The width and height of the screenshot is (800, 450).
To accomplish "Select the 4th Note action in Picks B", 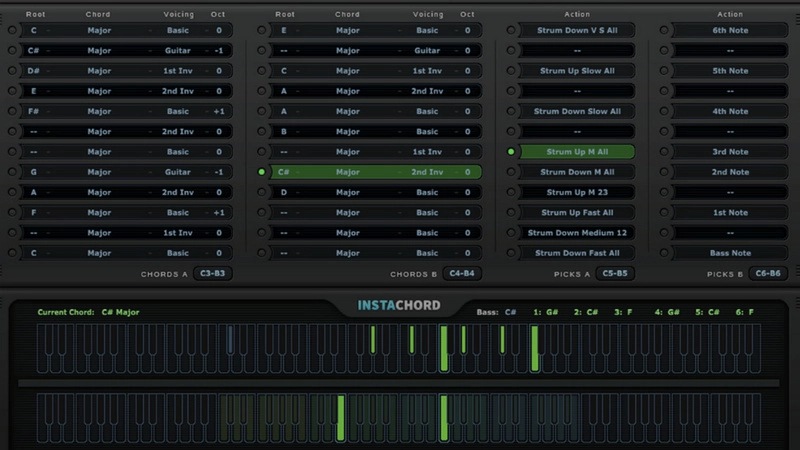I will pyautogui.click(x=730, y=111).
